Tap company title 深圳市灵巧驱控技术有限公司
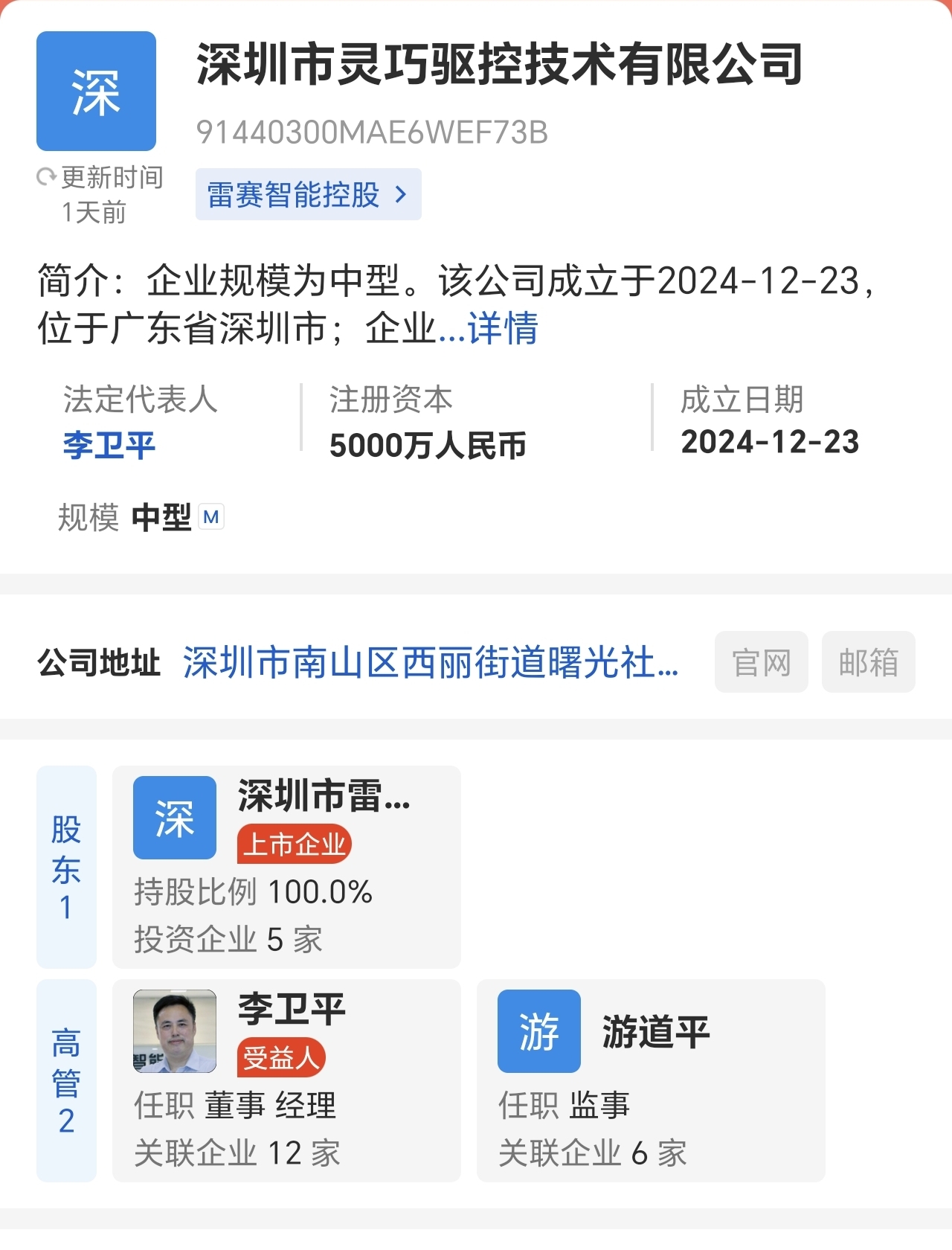This screenshot has width=952, height=1250. tap(500, 64)
